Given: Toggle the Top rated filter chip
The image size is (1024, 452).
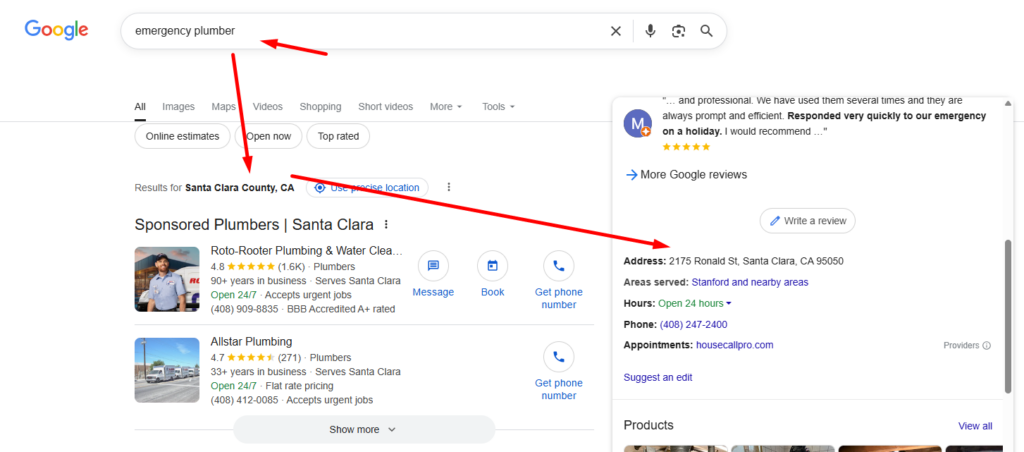Looking at the screenshot, I should [339, 136].
